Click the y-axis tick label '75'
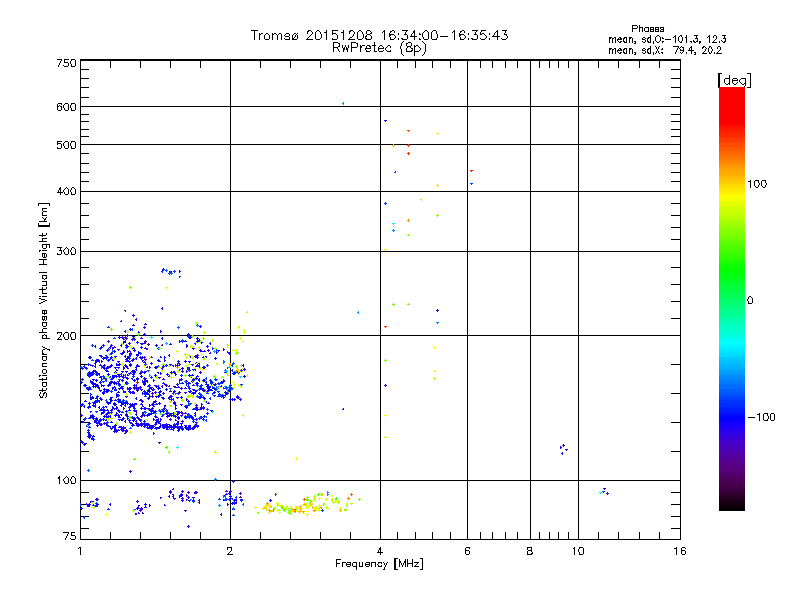The height and width of the screenshot is (600, 800). pyautogui.click(x=70, y=536)
